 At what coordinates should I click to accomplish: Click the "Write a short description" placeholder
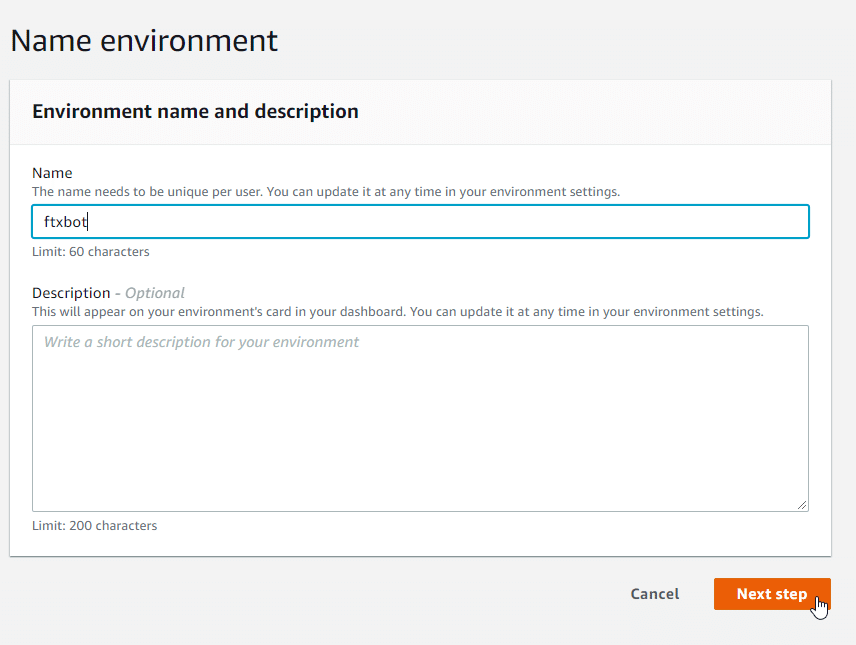pos(201,342)
